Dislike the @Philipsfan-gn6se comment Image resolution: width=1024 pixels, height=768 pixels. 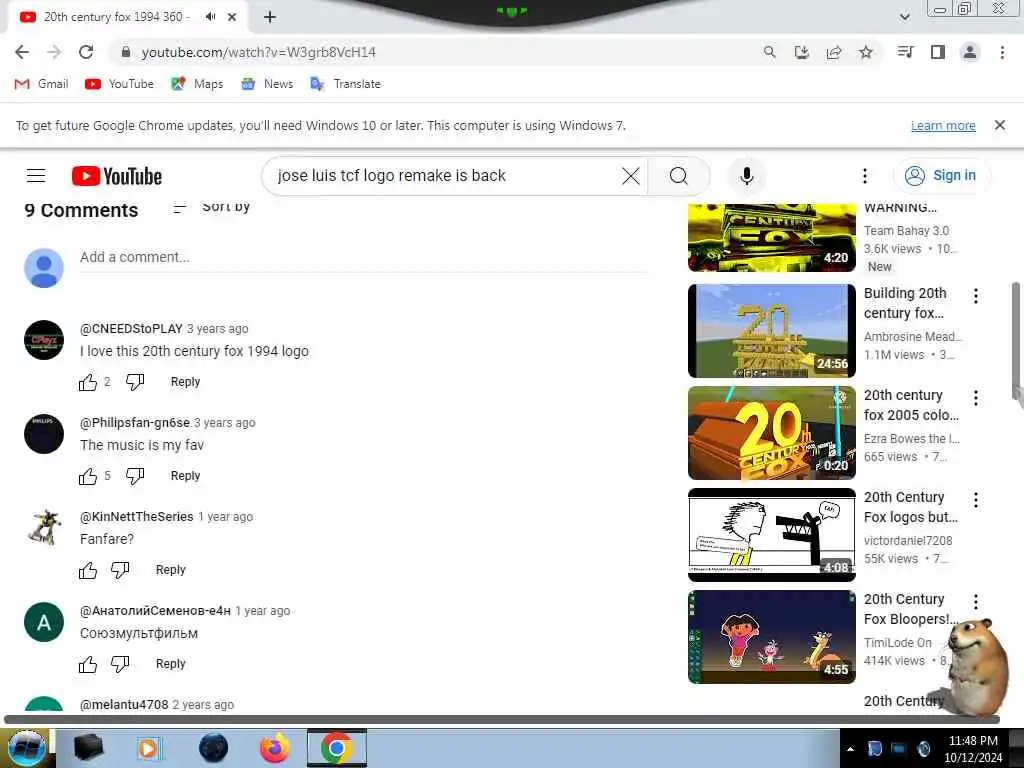pos(135,476)
